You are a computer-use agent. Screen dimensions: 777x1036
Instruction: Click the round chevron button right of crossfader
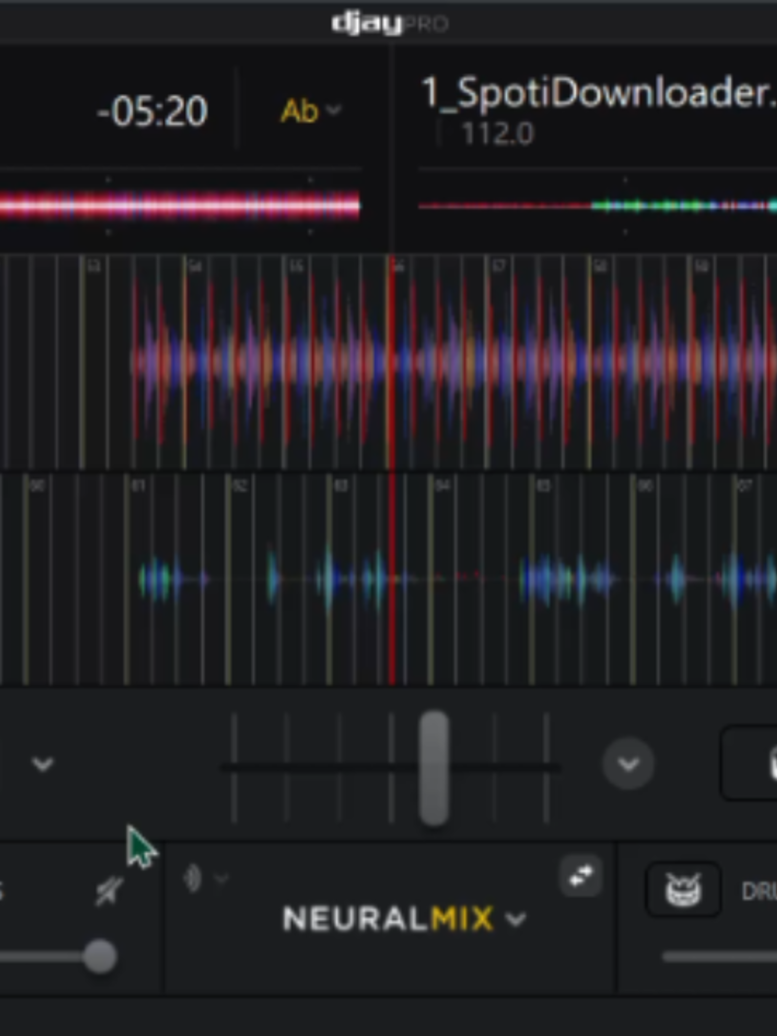click(628, 764)
